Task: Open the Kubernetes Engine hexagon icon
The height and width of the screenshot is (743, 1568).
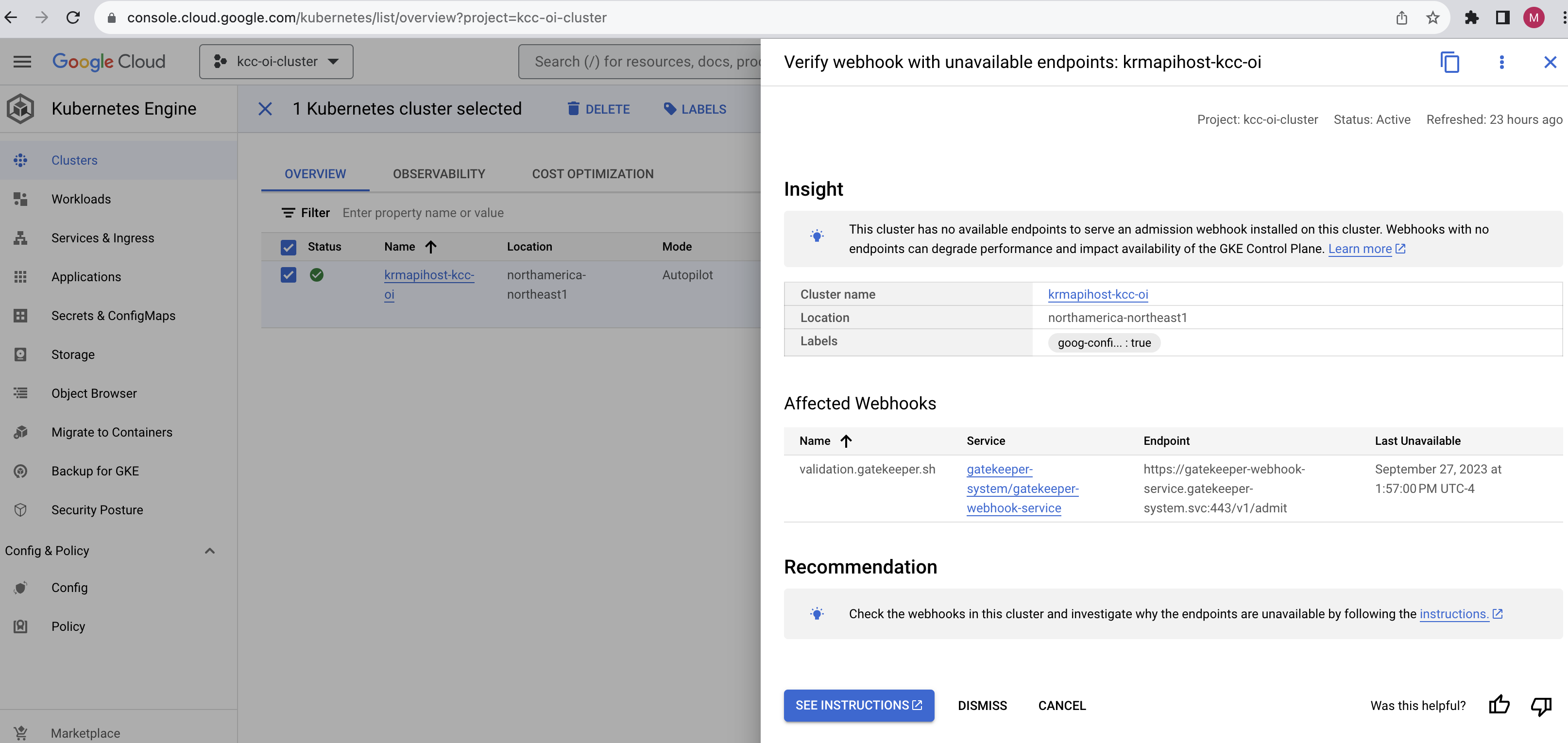Action: [20, 108]
